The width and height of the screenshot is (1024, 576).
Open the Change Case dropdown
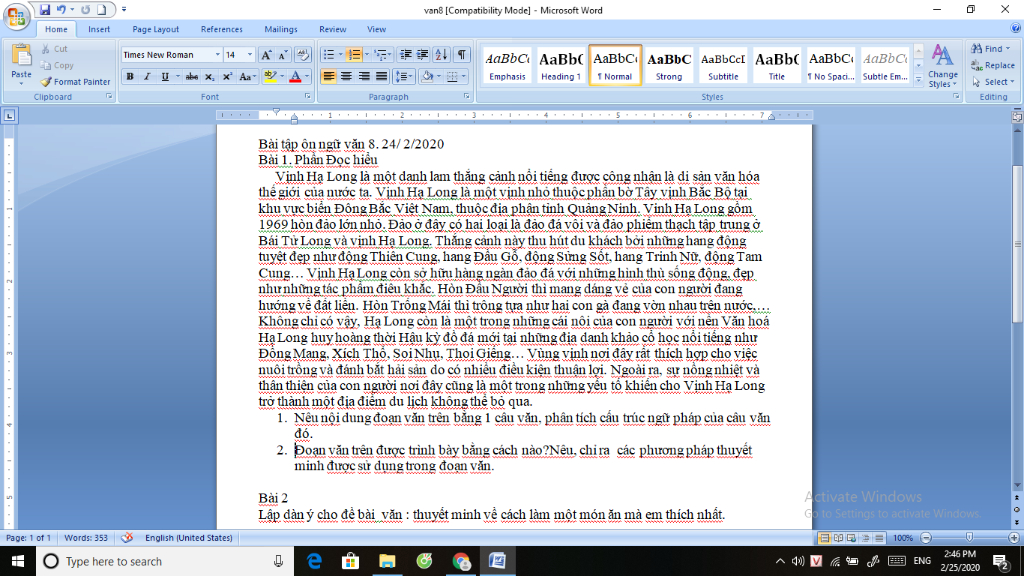tap(247, 76)
